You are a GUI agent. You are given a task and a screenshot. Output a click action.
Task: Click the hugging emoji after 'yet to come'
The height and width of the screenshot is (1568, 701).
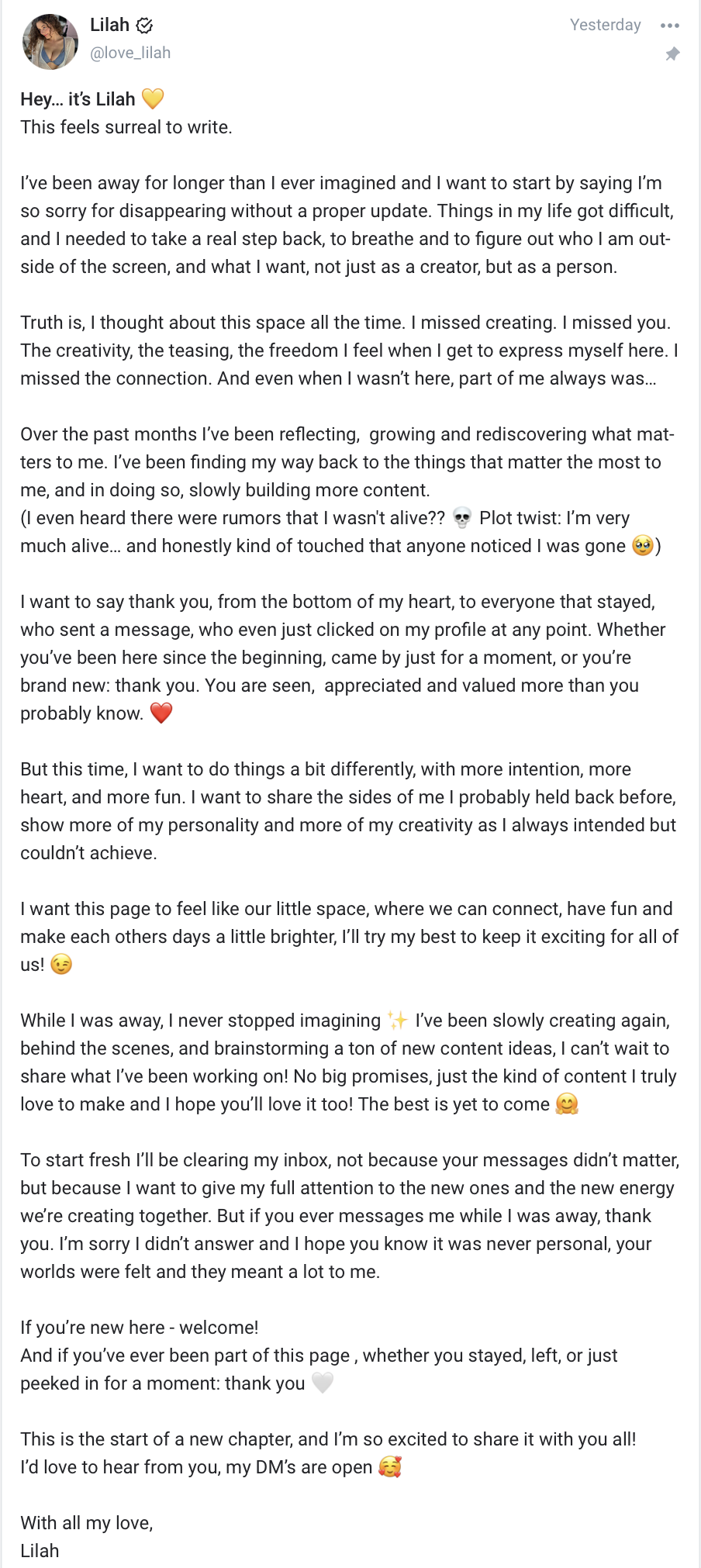568,1103
